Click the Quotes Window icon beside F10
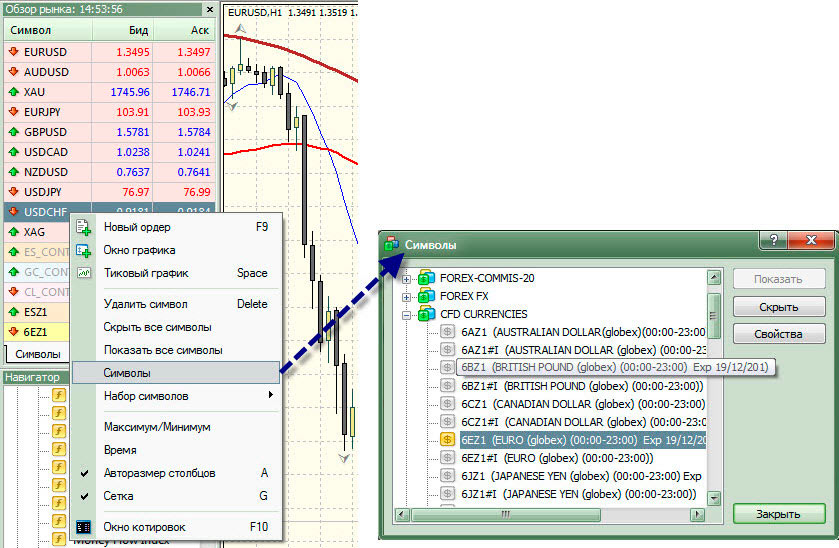The height and width of the screenshot is (548, 839). coord(84,527)
